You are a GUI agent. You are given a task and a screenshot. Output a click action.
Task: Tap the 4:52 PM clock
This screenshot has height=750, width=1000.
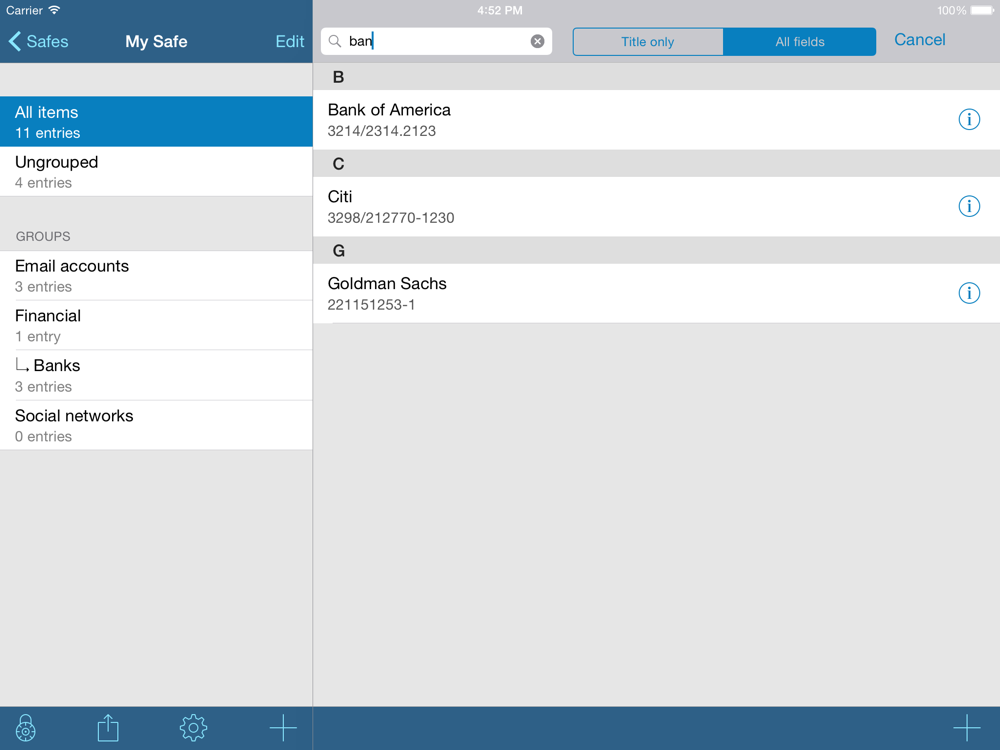coord(500,10)
